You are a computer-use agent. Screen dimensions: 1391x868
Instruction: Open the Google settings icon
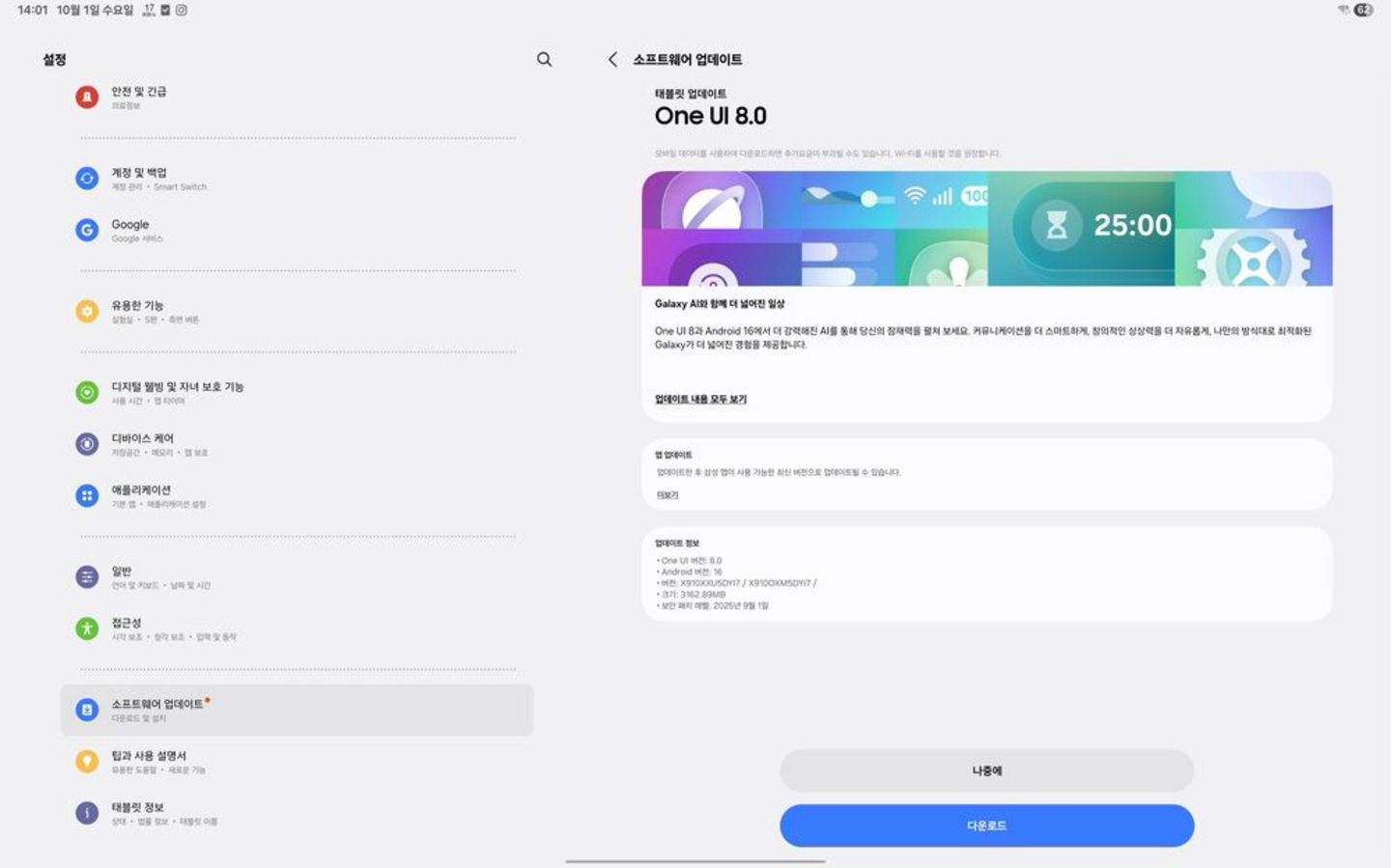click(87, 231)
